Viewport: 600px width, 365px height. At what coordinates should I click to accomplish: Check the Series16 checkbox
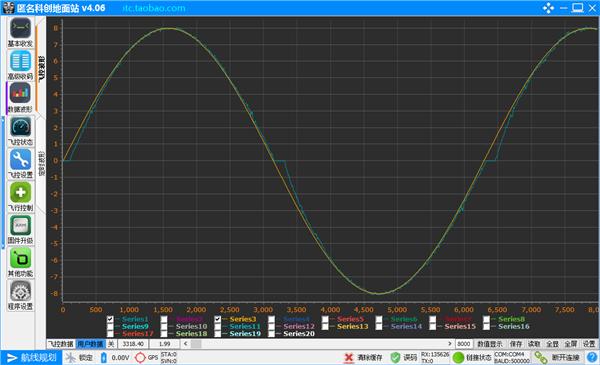486,326
